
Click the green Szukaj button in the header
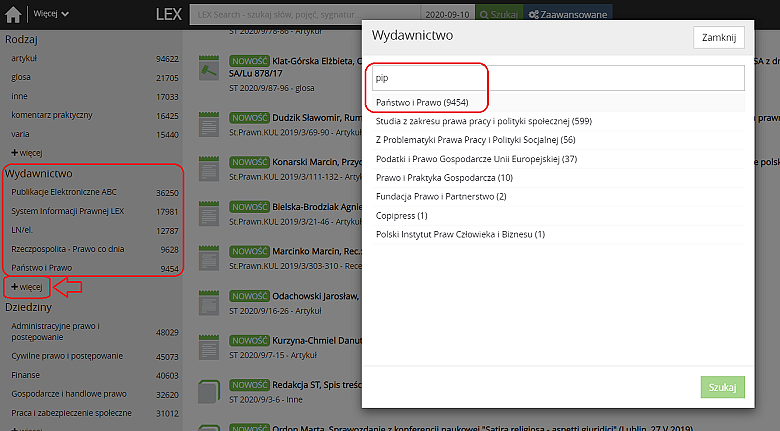(x=499, y=14)
